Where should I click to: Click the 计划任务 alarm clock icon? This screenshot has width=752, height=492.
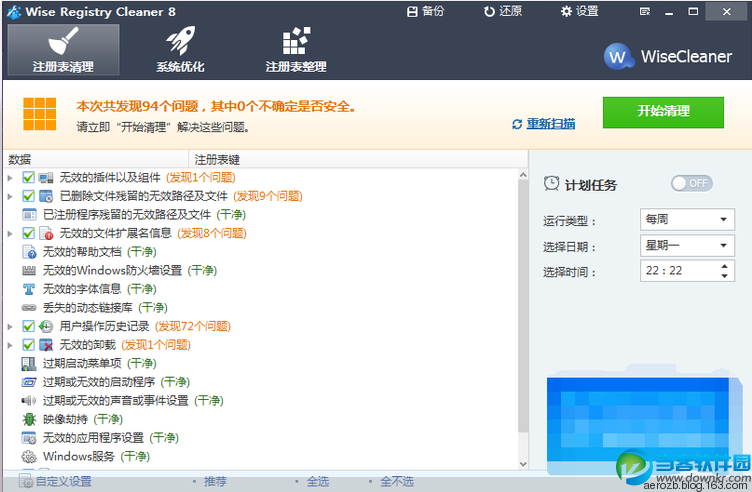tap(552, 183)
